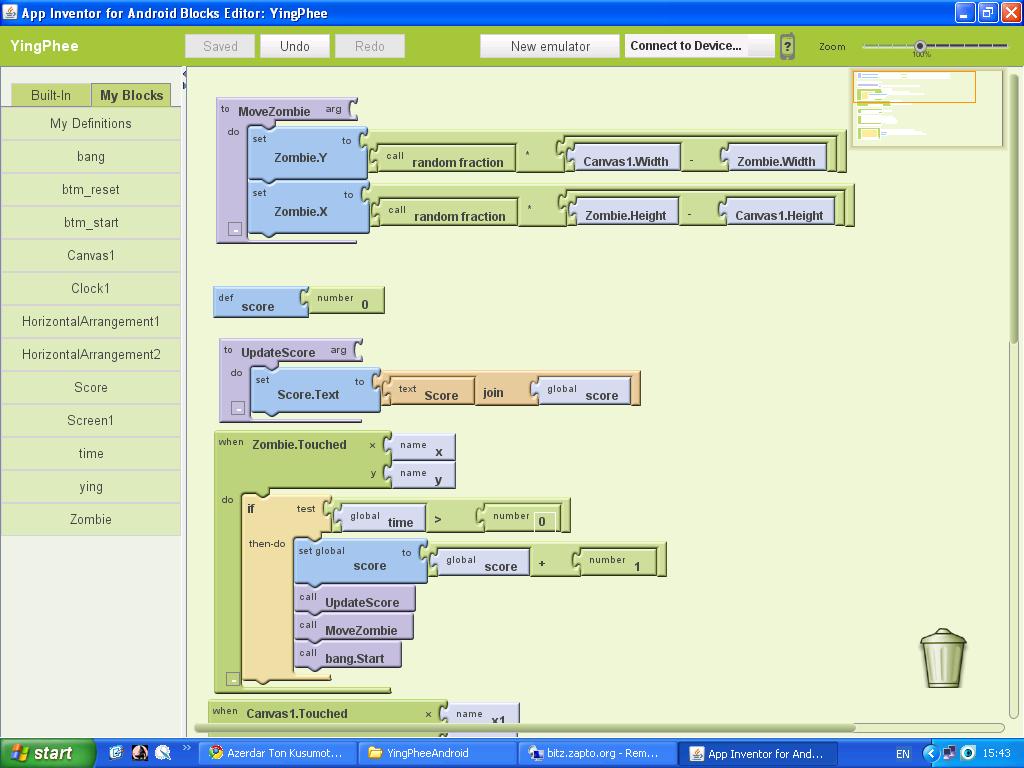Select the call bang.Start block
Viewport: 1024px width, 768px height.
tap(347, 655)
